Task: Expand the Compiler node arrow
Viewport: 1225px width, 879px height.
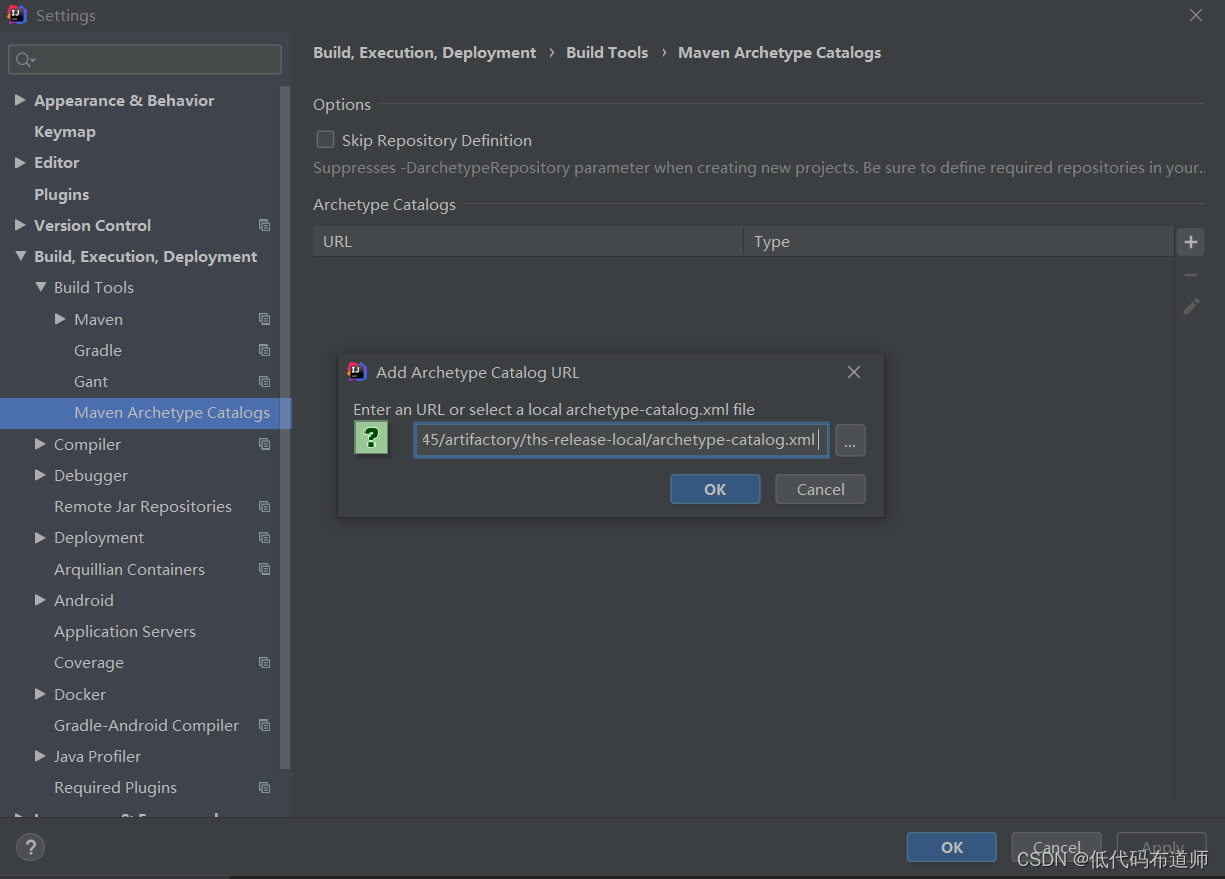Action: (x=40, y=444)
